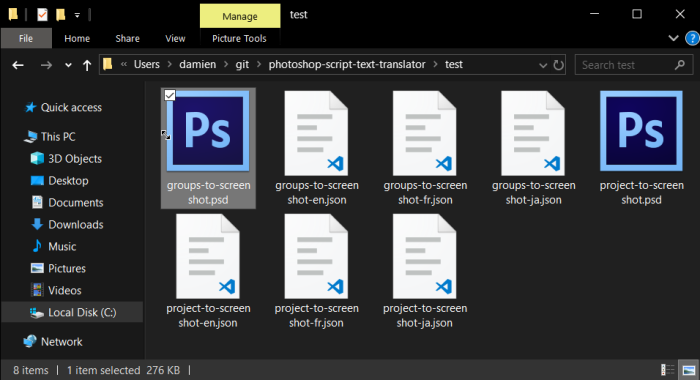Refresh the current folder view
The image size is (700, 380).
[x=558, y=65]
